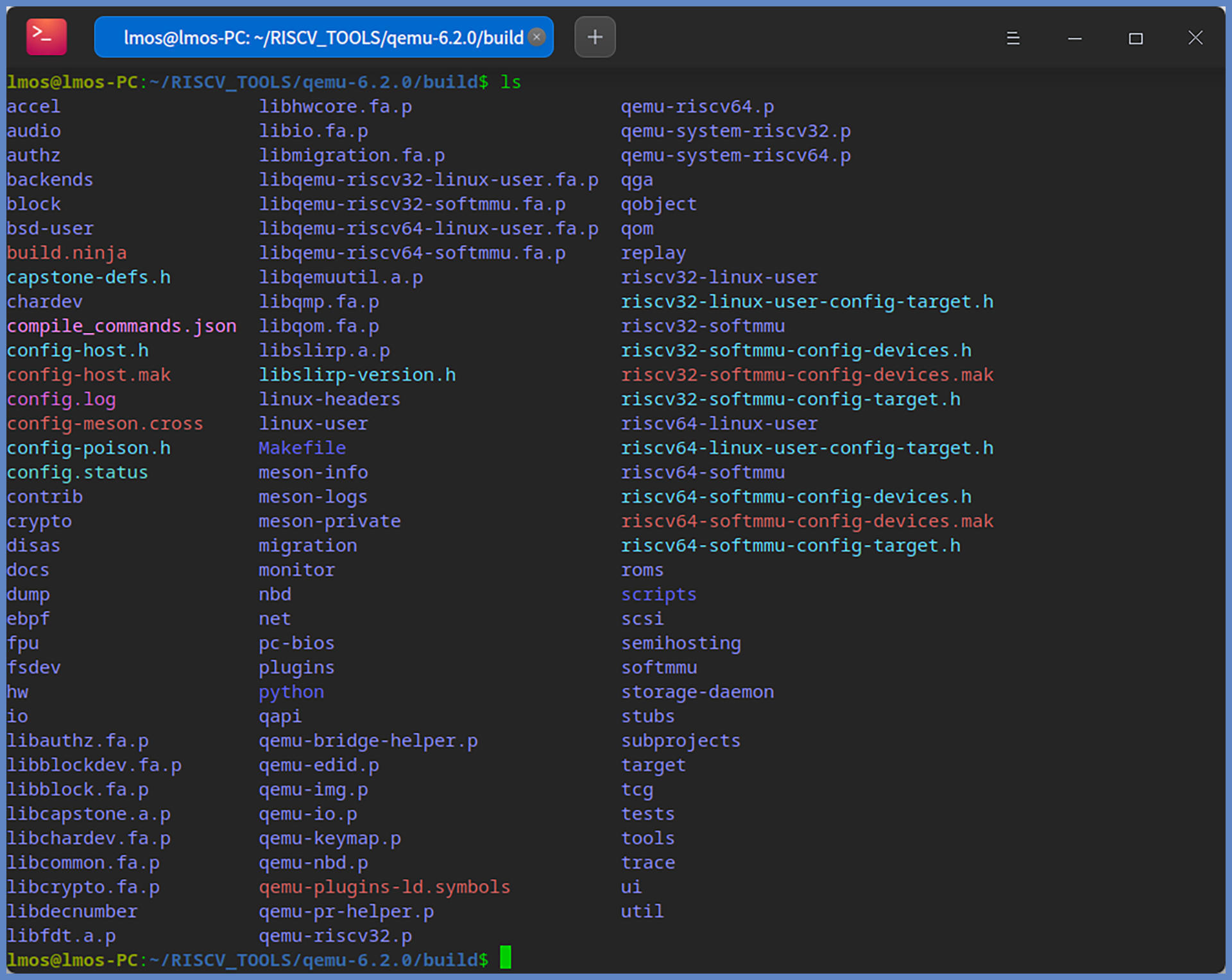Close the lmos@lmos-PC terminal tab
1232x980 pixels.
click(537, 37)
